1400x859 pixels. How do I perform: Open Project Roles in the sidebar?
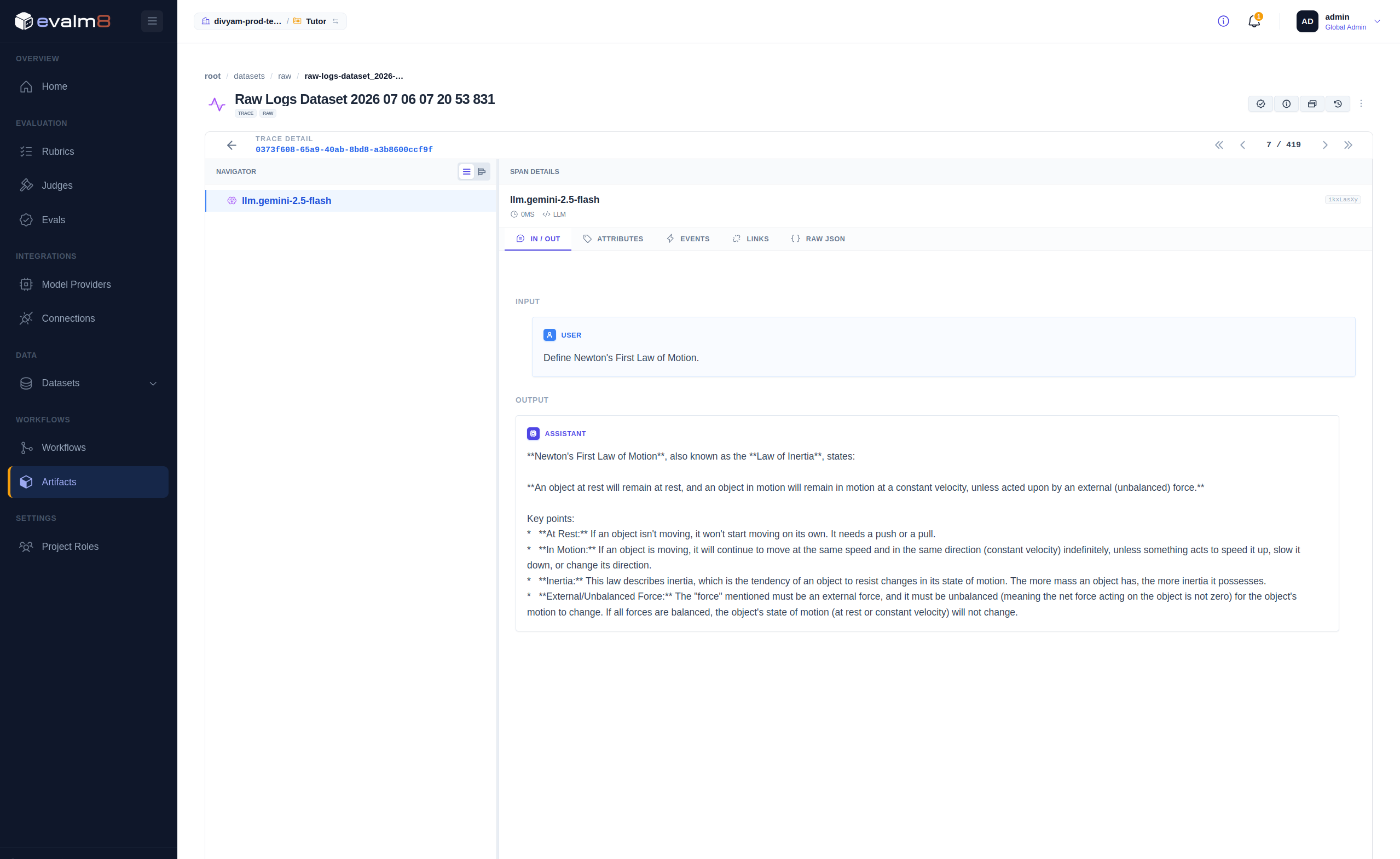click(88, 547)
